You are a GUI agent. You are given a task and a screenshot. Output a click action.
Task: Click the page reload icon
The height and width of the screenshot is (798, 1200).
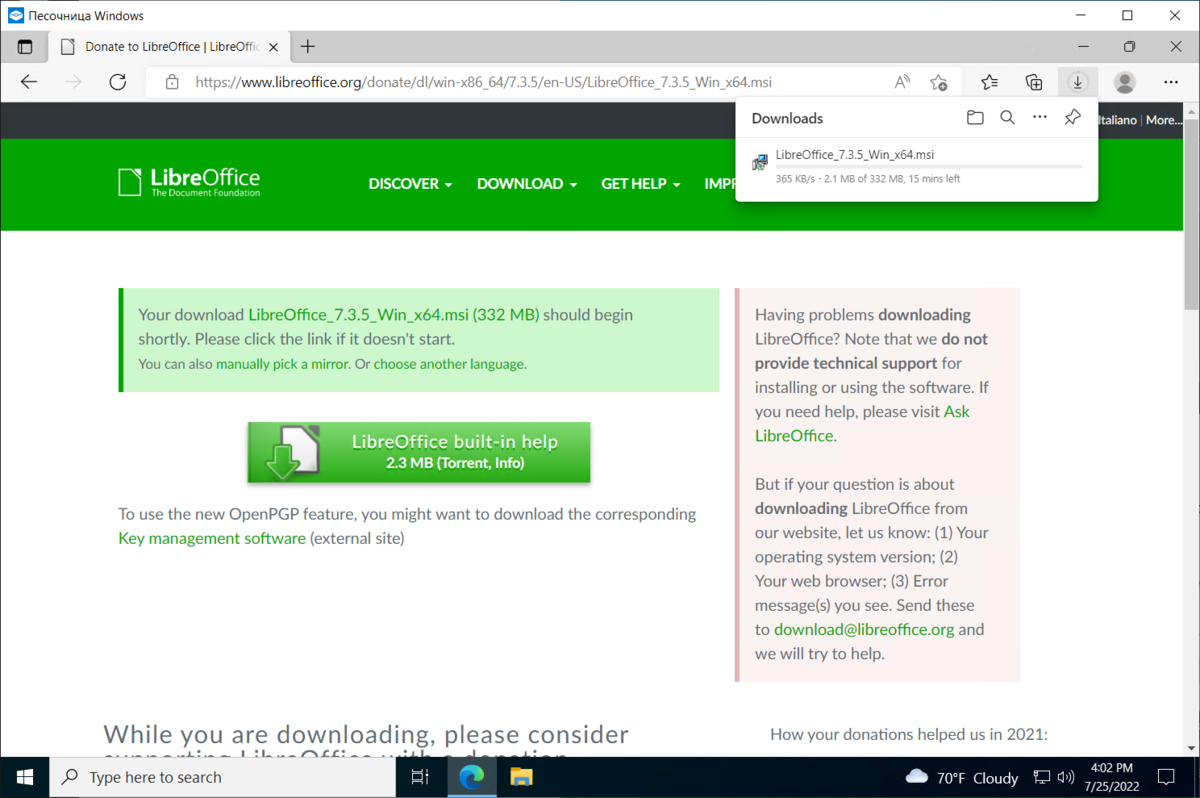117,82
